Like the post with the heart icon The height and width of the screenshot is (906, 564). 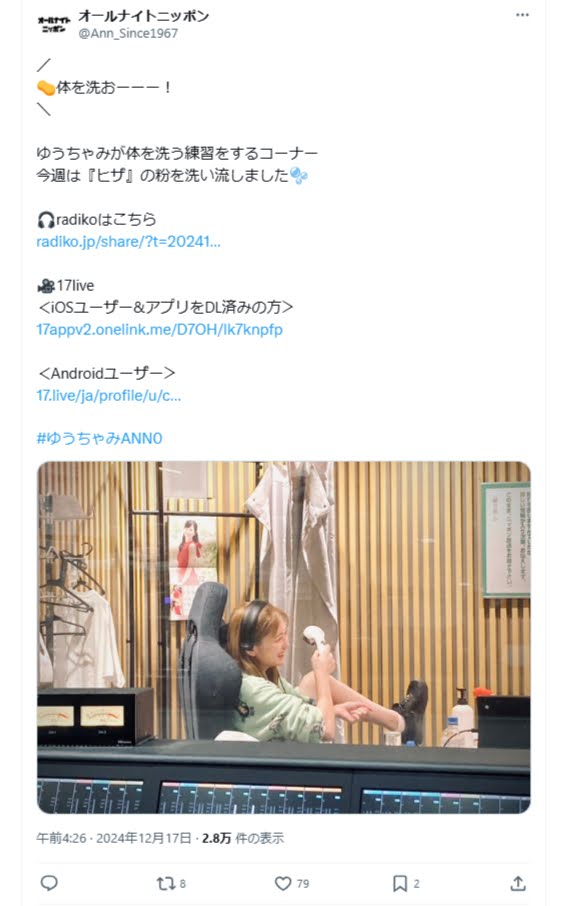283,883
